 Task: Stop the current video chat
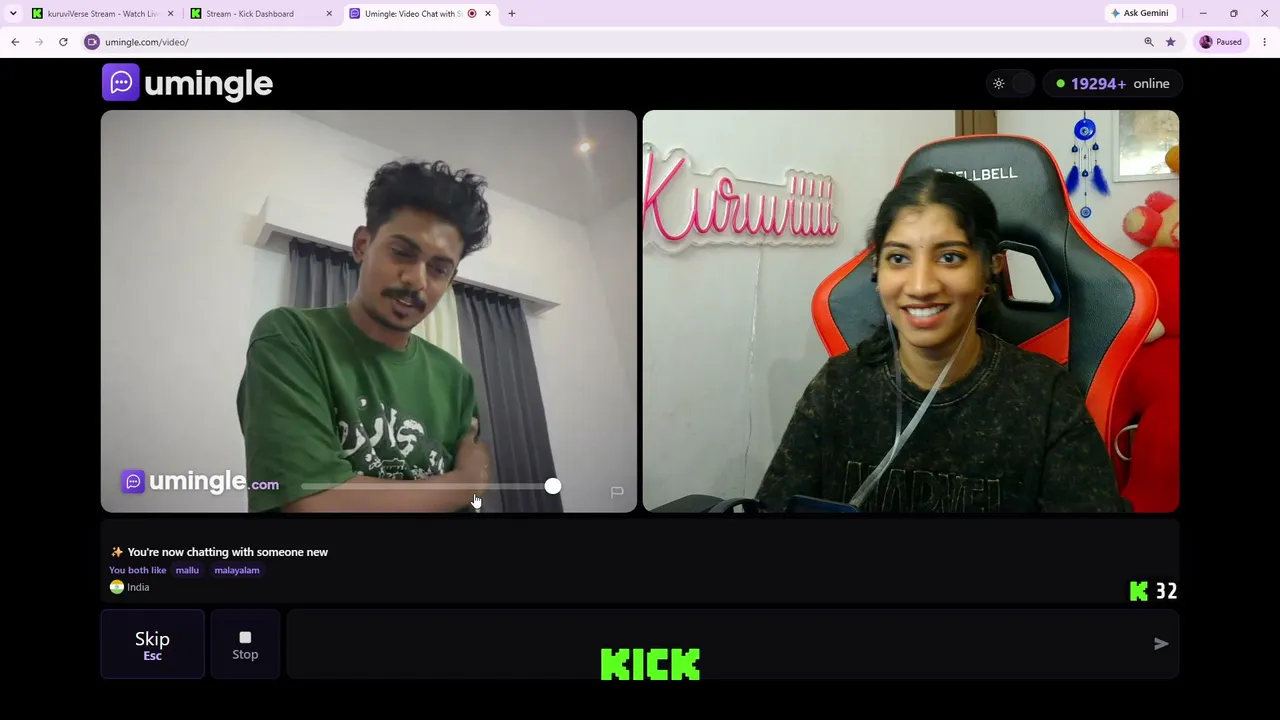pyautogui.click(x=245, y=644)
